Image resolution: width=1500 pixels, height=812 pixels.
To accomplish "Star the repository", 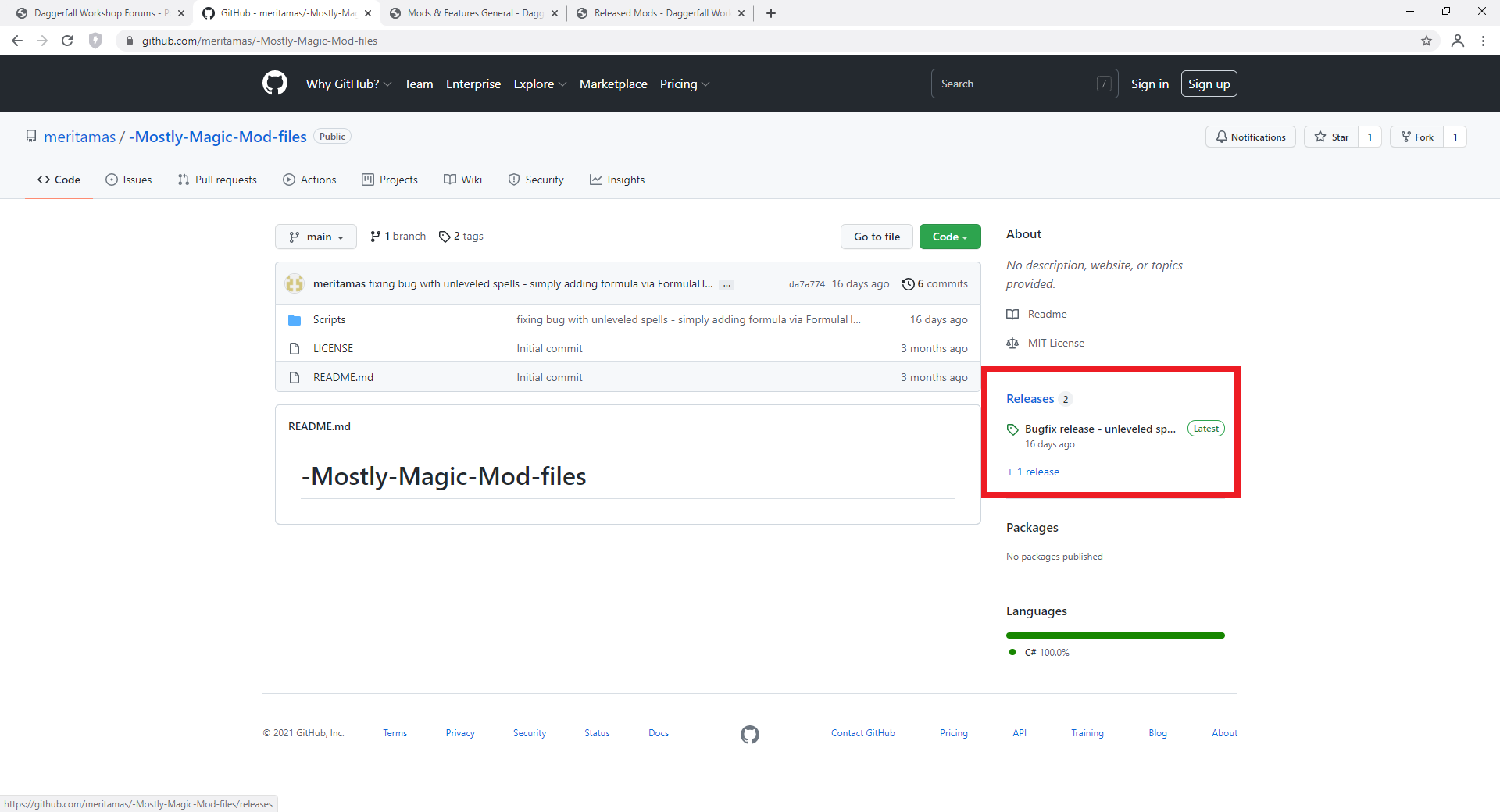I will (x=1331, y=137).
